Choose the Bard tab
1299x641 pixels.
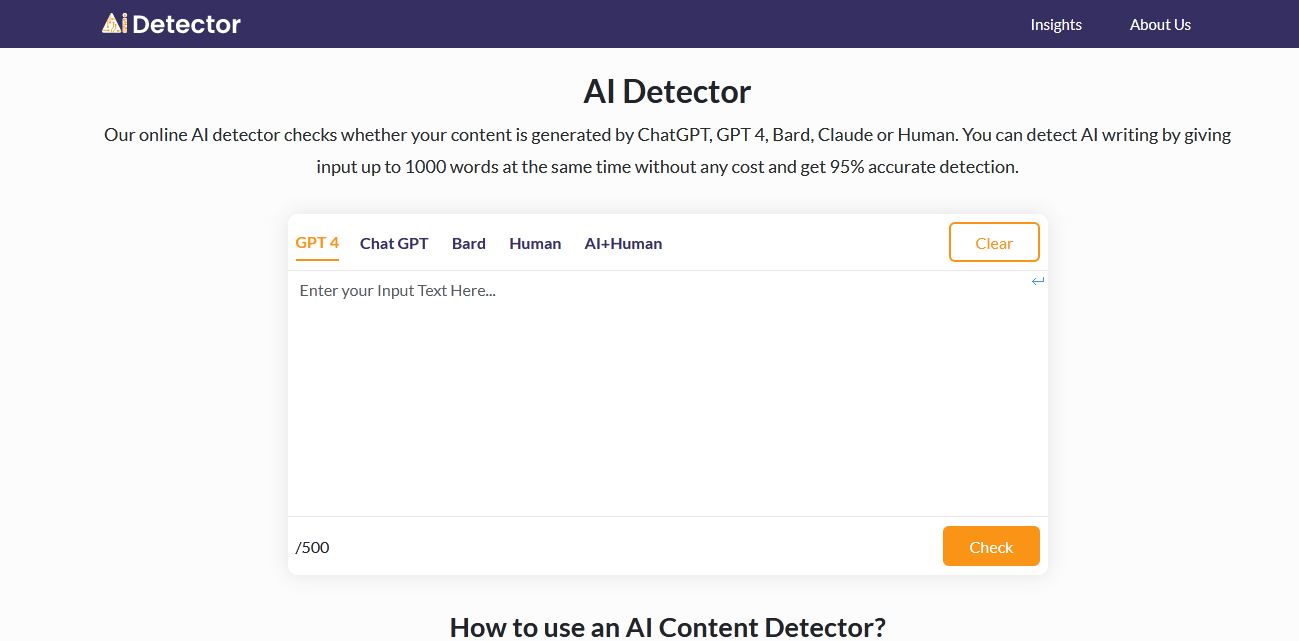coord(468,243)
